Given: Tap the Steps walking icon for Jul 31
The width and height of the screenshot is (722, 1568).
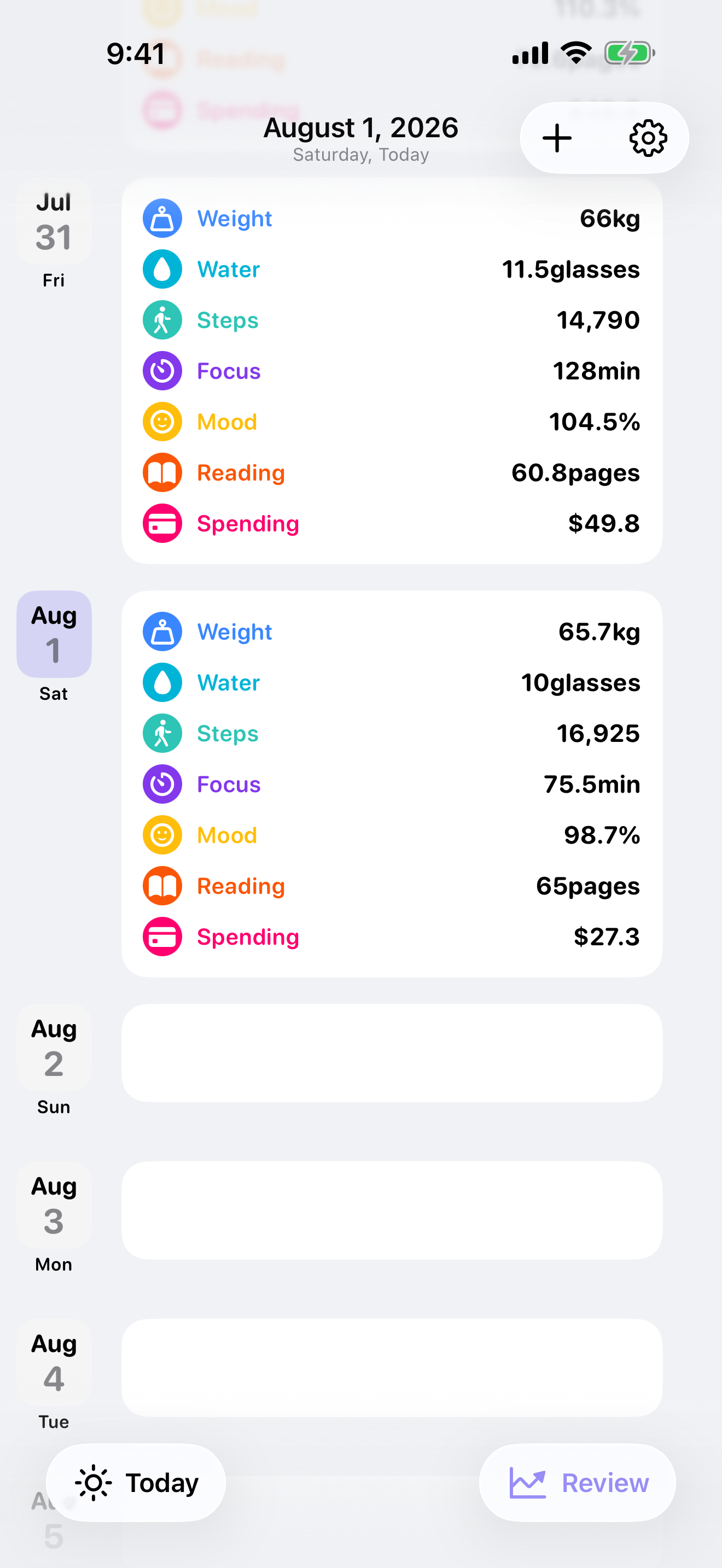Looking at the screenshot, I should tap(162, 320).
